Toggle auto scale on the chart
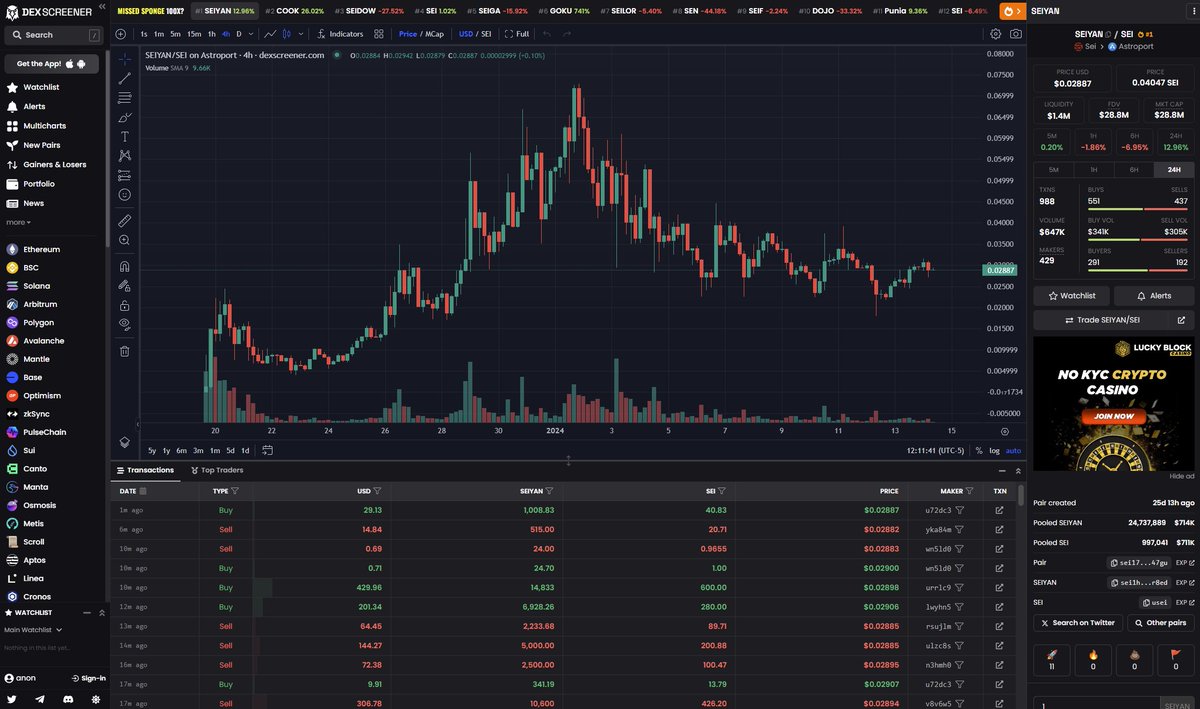 pos(1013,451)
